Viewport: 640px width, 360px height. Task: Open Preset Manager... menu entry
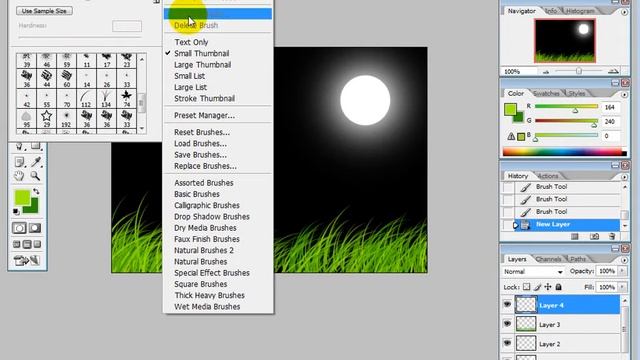pos(204,116)
